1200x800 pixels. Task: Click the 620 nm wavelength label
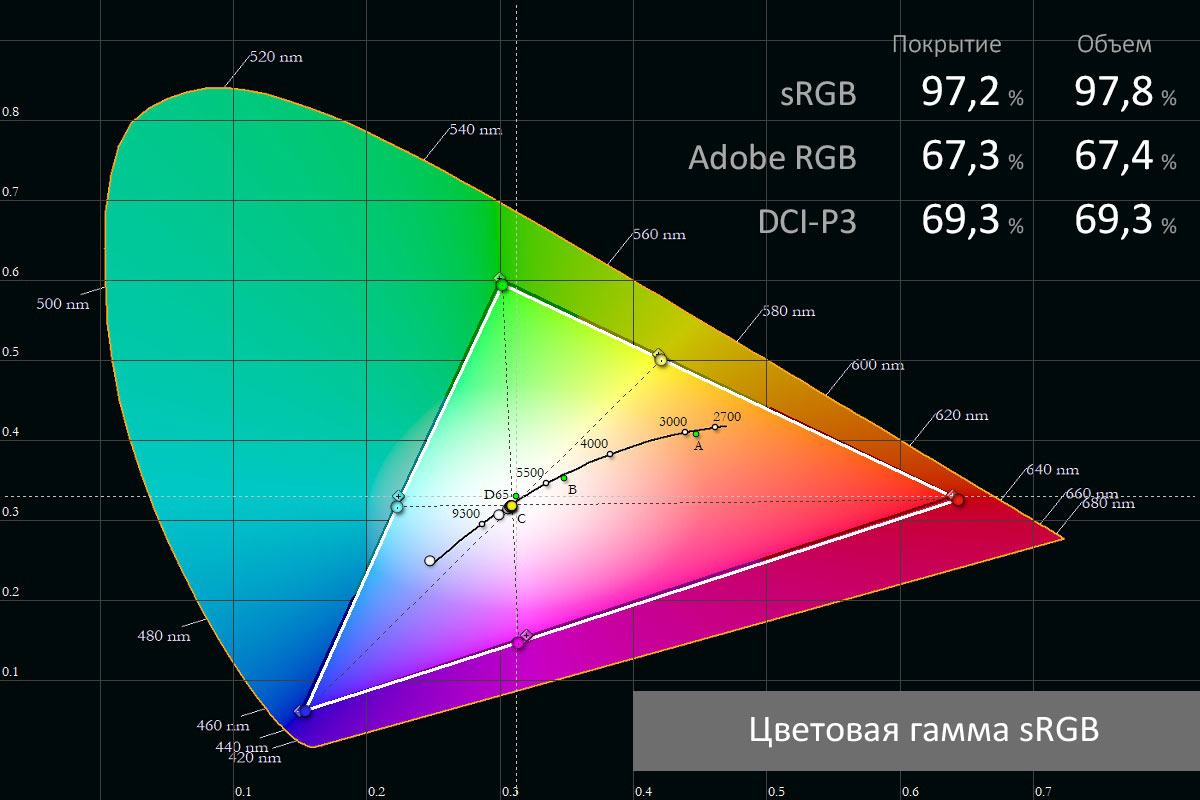point(960,415)
